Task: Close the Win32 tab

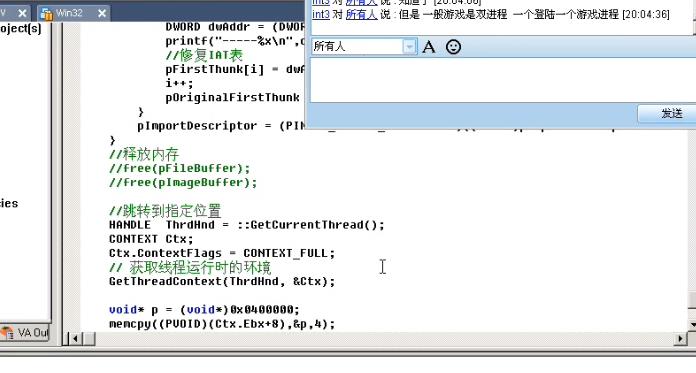Action: coord(102,13)
